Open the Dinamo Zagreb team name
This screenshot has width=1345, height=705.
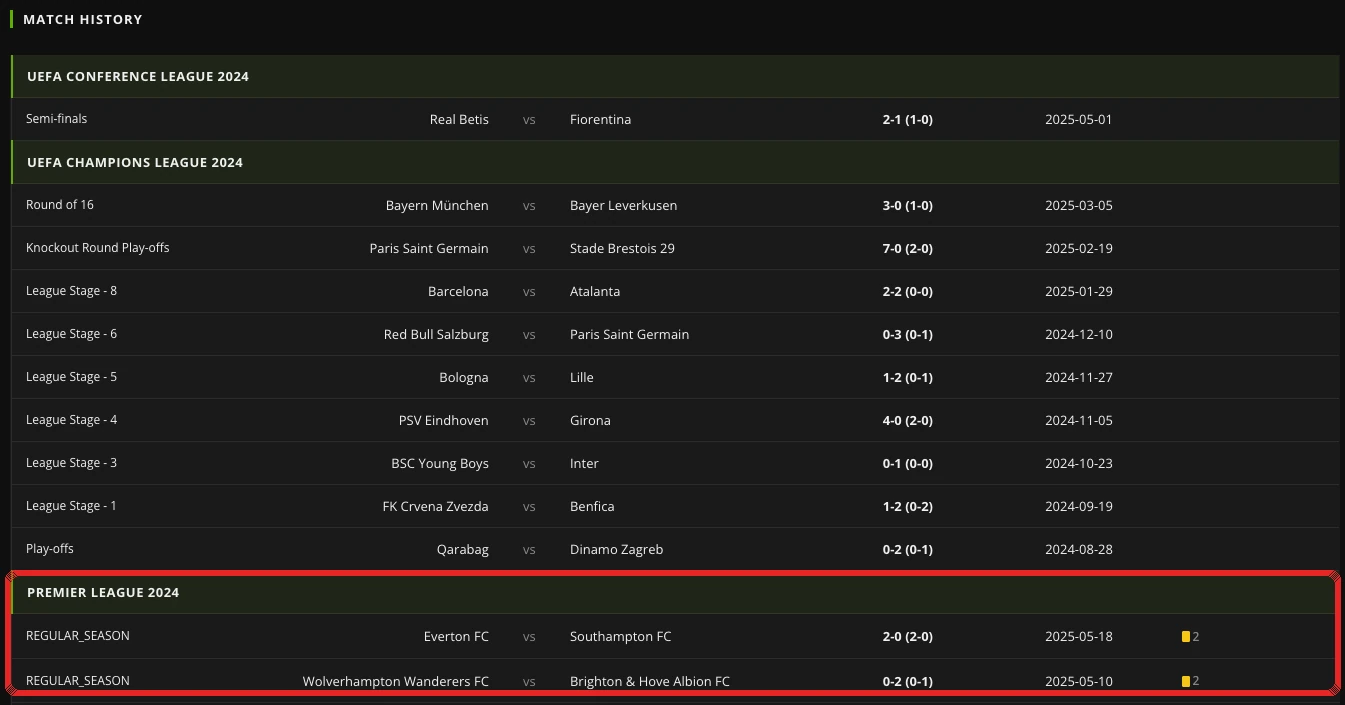[616, 549]
